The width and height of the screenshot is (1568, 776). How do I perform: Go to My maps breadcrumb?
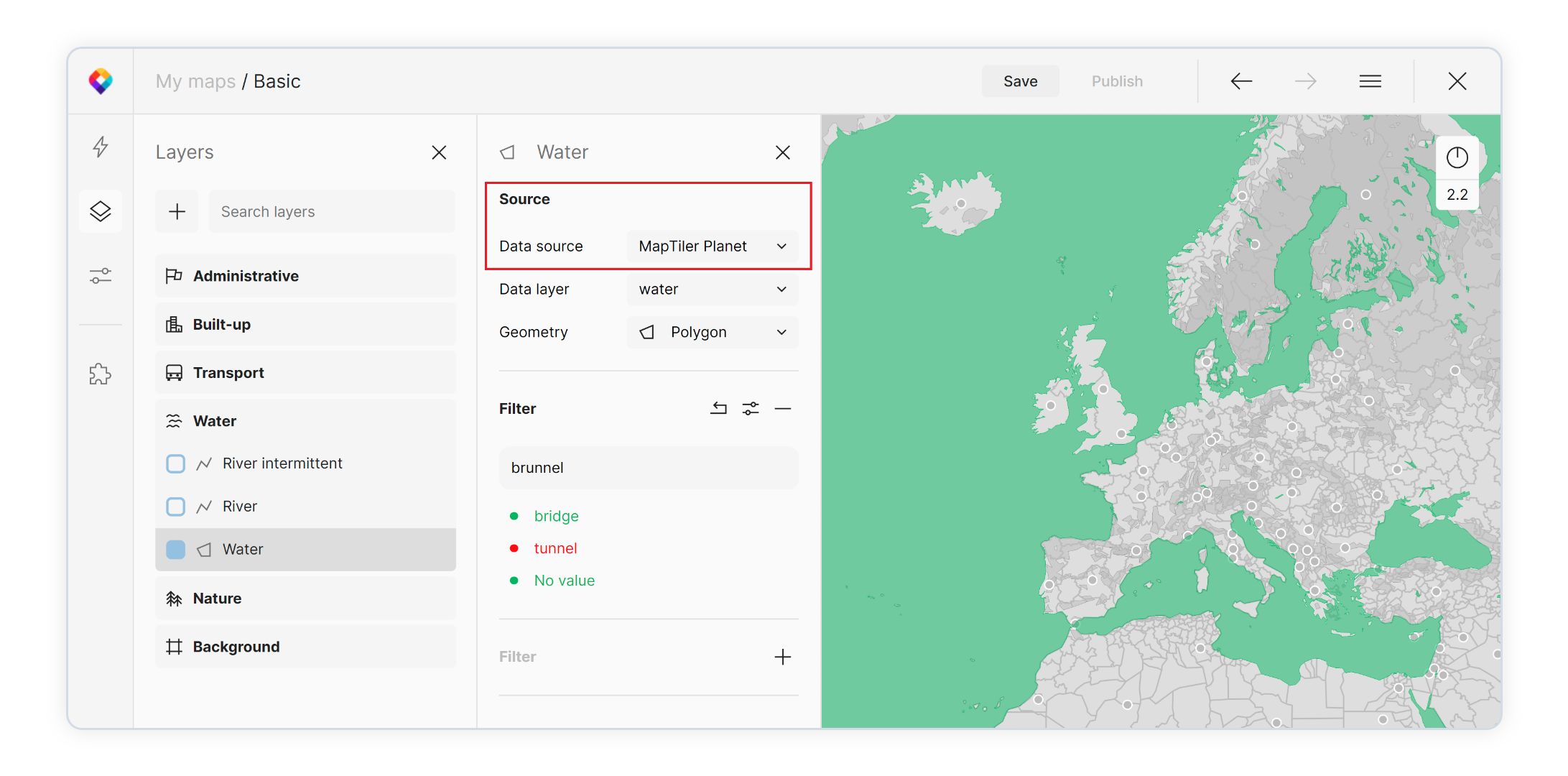click(x=195, y=81)
